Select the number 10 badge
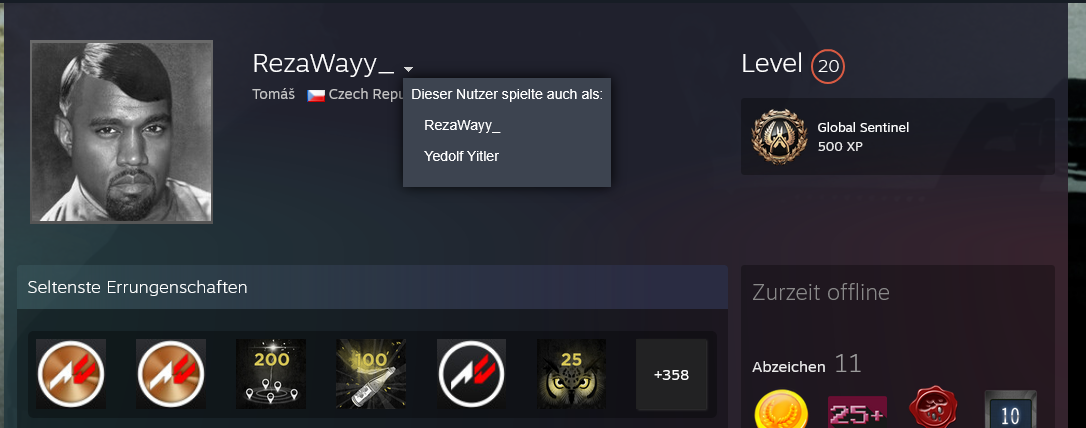 pos(1011,409)
